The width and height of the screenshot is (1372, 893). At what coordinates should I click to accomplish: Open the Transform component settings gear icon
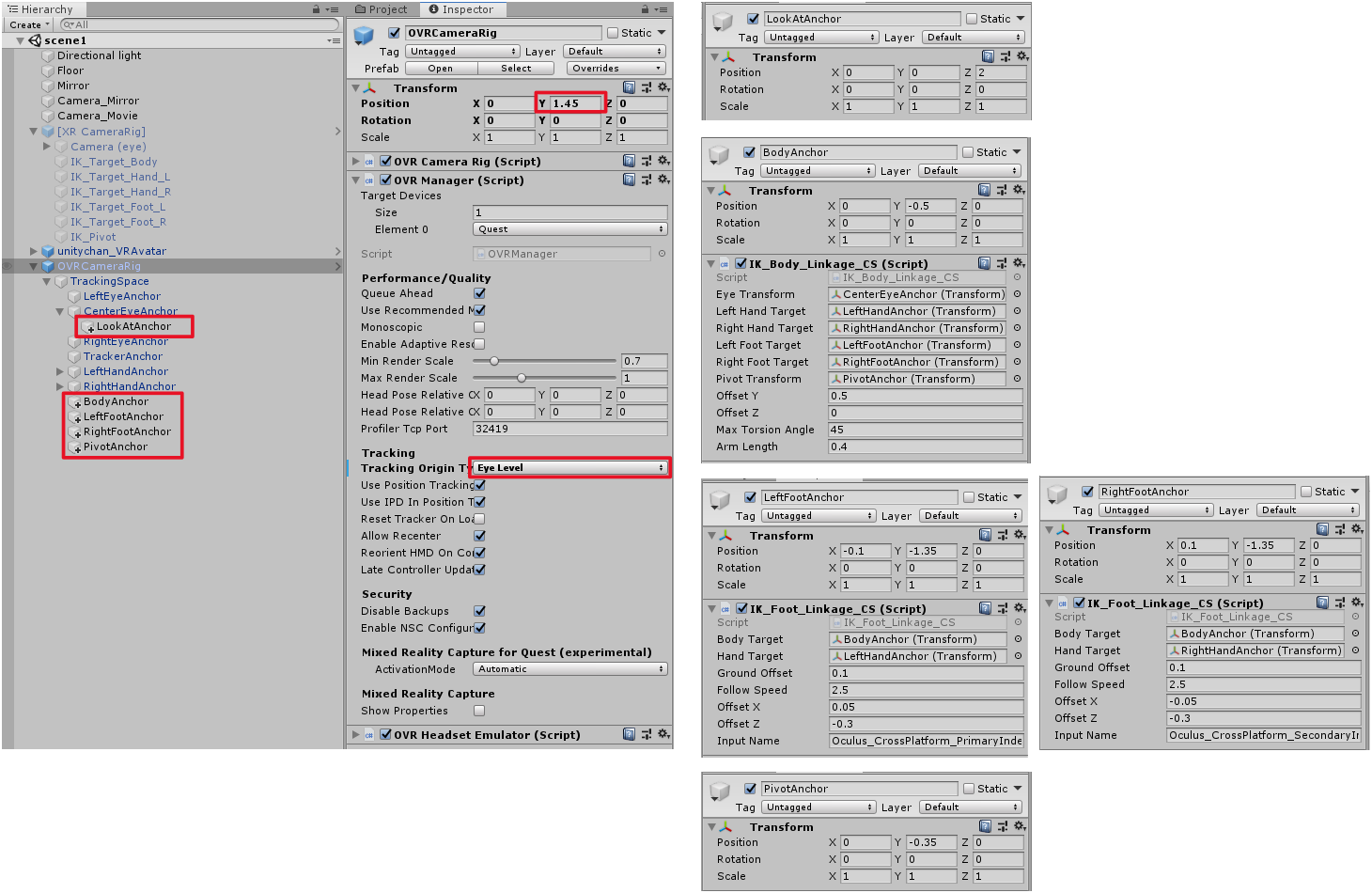coord(664,86)
